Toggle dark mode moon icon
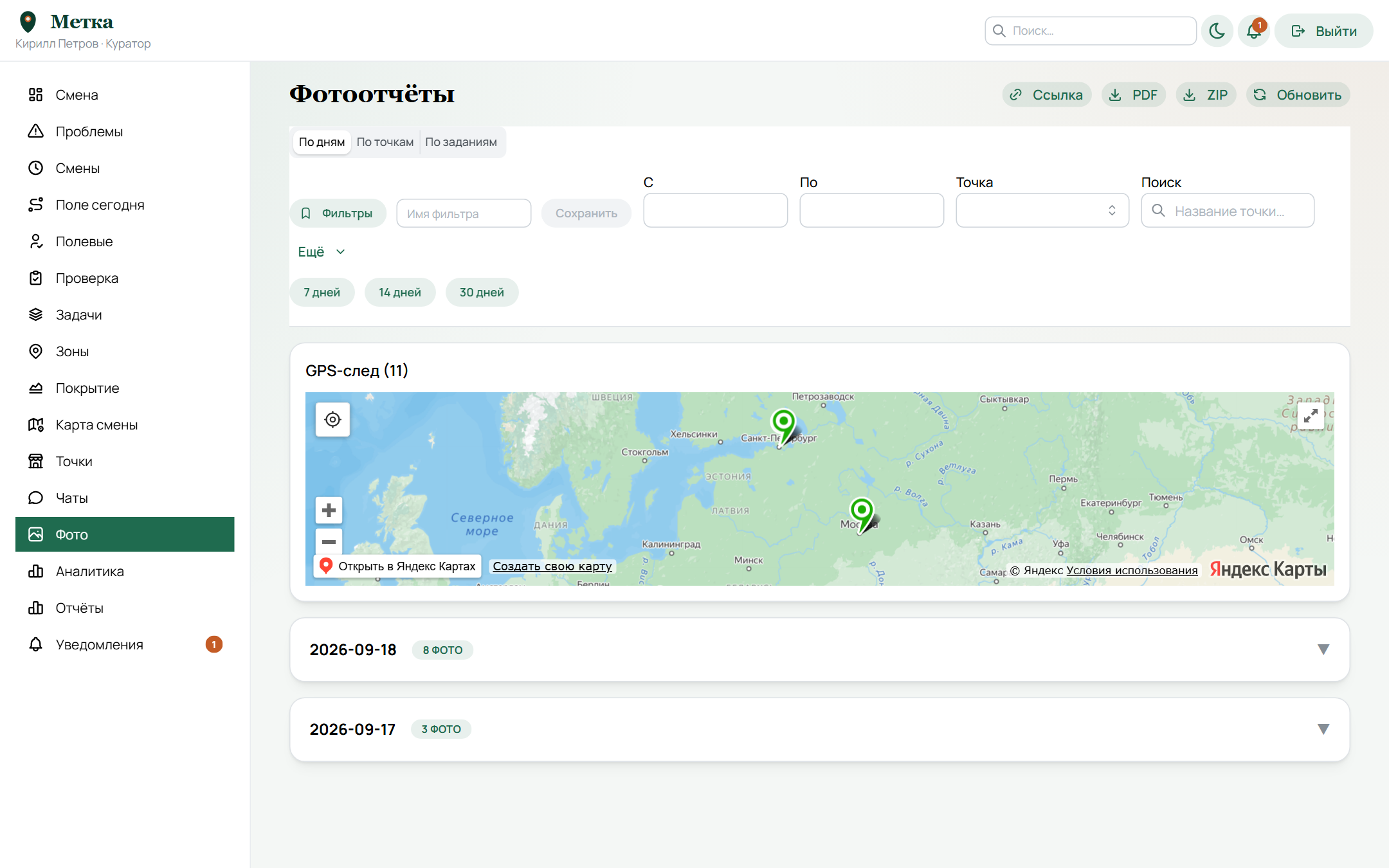Image resolution: width=1389 pixels, height=868 pixels. (x=1217, y=31)
